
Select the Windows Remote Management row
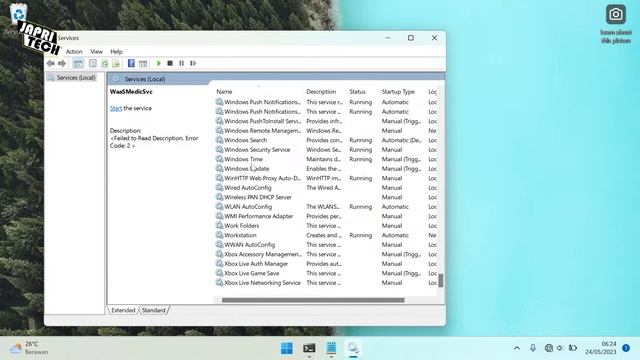(327, 131)
